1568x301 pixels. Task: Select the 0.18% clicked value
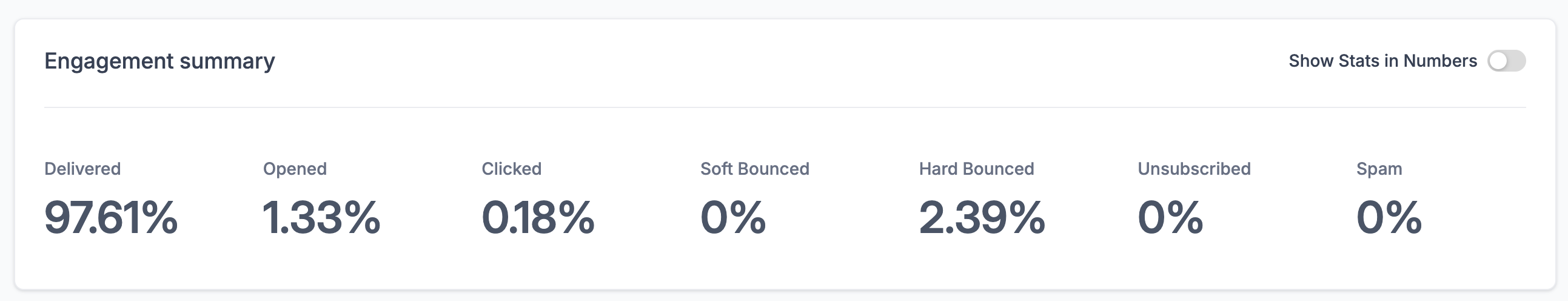[537, 217]
